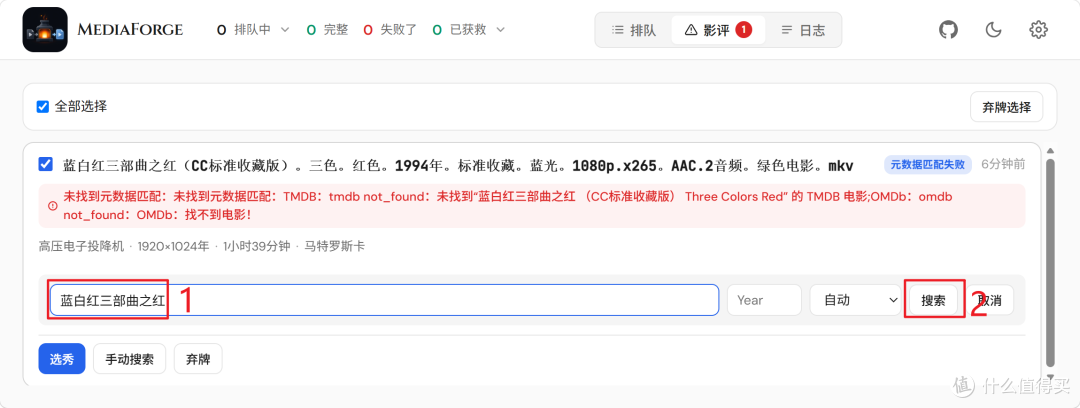Toggle the 全部选择 checkbox

tap(43, 107)
